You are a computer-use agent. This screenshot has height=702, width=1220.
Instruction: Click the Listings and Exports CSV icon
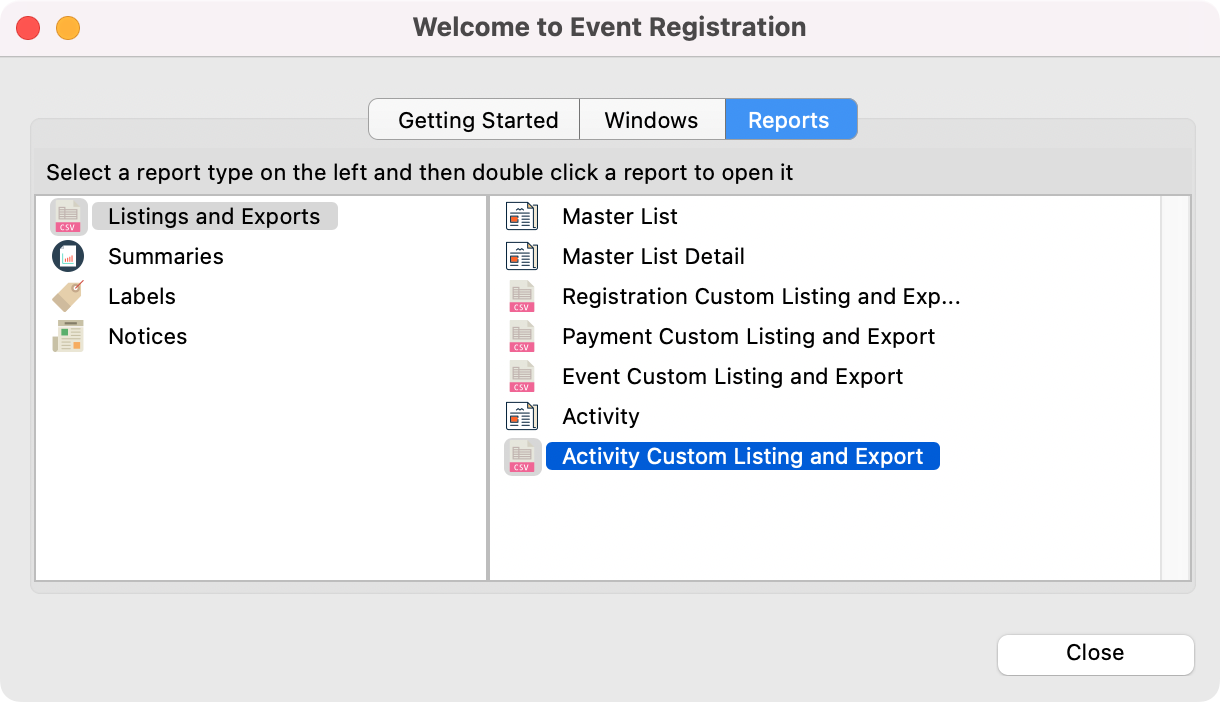pyautogui.click(x=68, y=217)
